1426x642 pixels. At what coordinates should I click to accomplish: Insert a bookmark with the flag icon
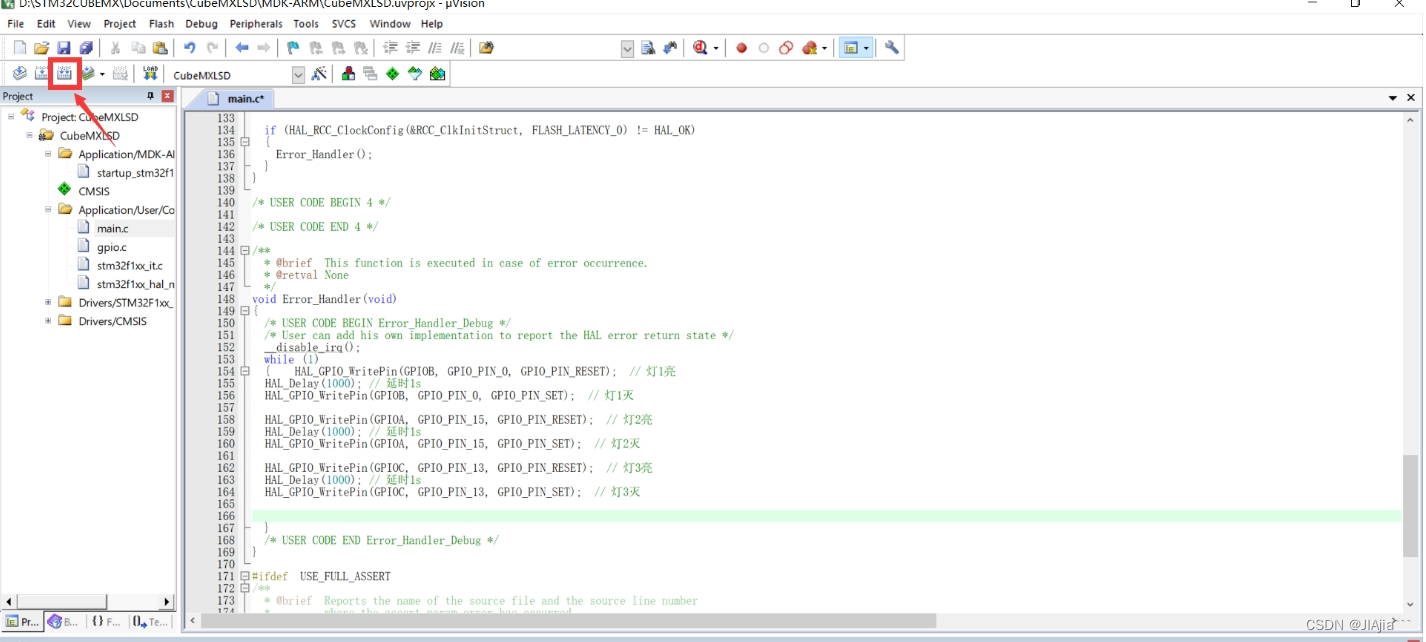point(293,48)
